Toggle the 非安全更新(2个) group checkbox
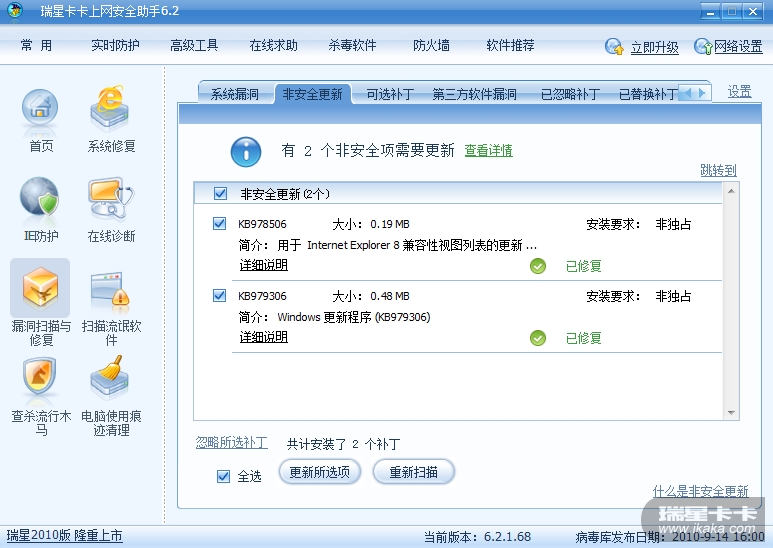Screen dimensions: 773x548 pos(220,194)
